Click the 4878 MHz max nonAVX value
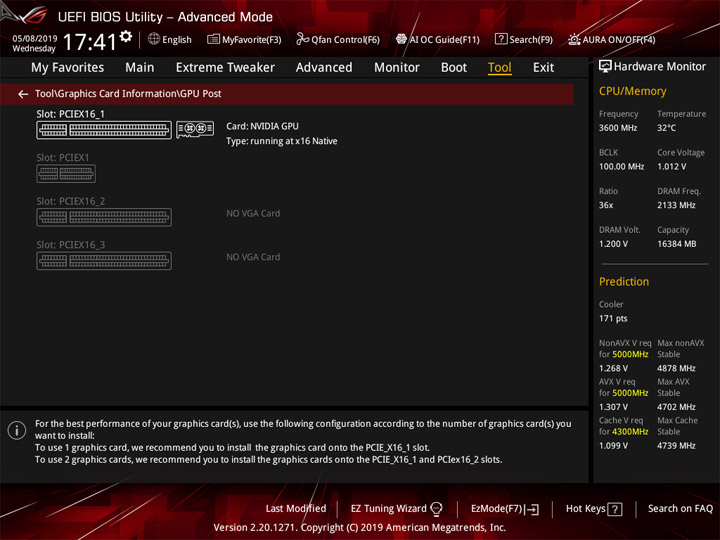This screenshot has height=540, width=720. click(x=676, y=368)
